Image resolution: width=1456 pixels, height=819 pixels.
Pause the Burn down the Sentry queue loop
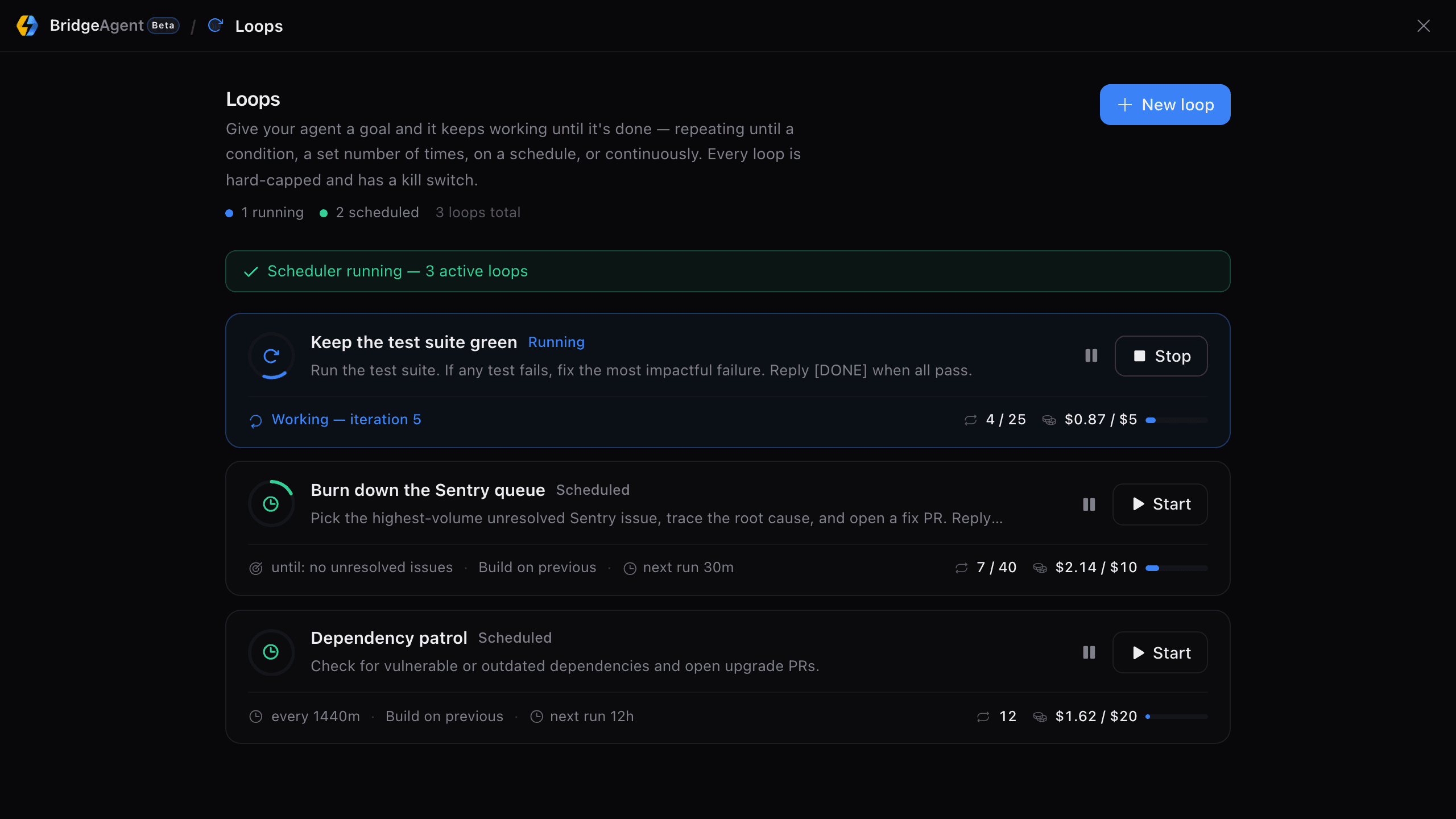1089,504
